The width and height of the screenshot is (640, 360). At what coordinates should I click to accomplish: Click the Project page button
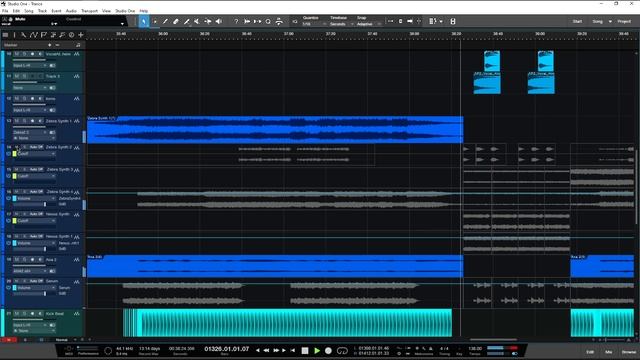(624, 22)
